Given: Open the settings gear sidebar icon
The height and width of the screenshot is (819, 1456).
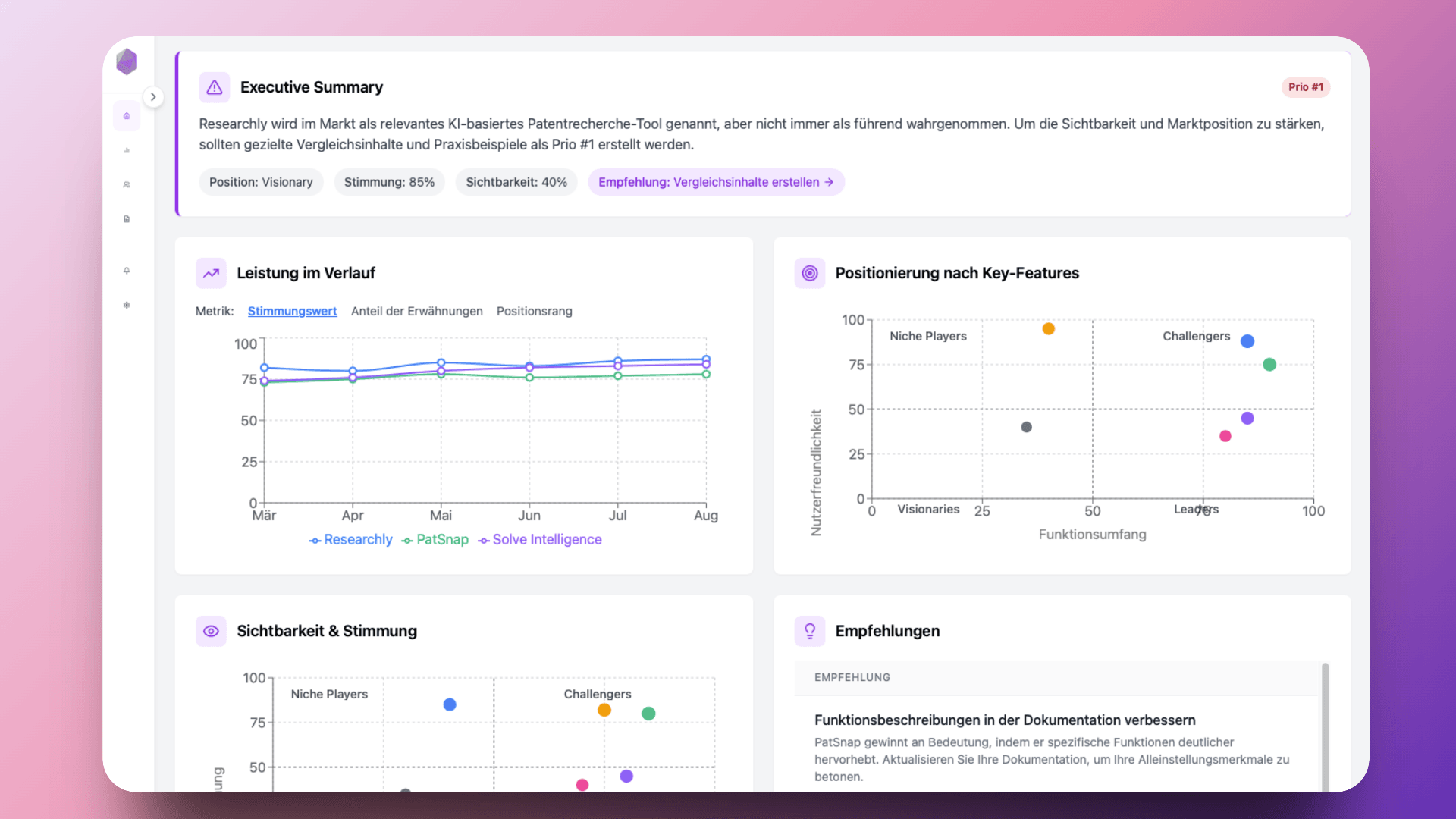Looking at the screenshot, I should [127, 305].
